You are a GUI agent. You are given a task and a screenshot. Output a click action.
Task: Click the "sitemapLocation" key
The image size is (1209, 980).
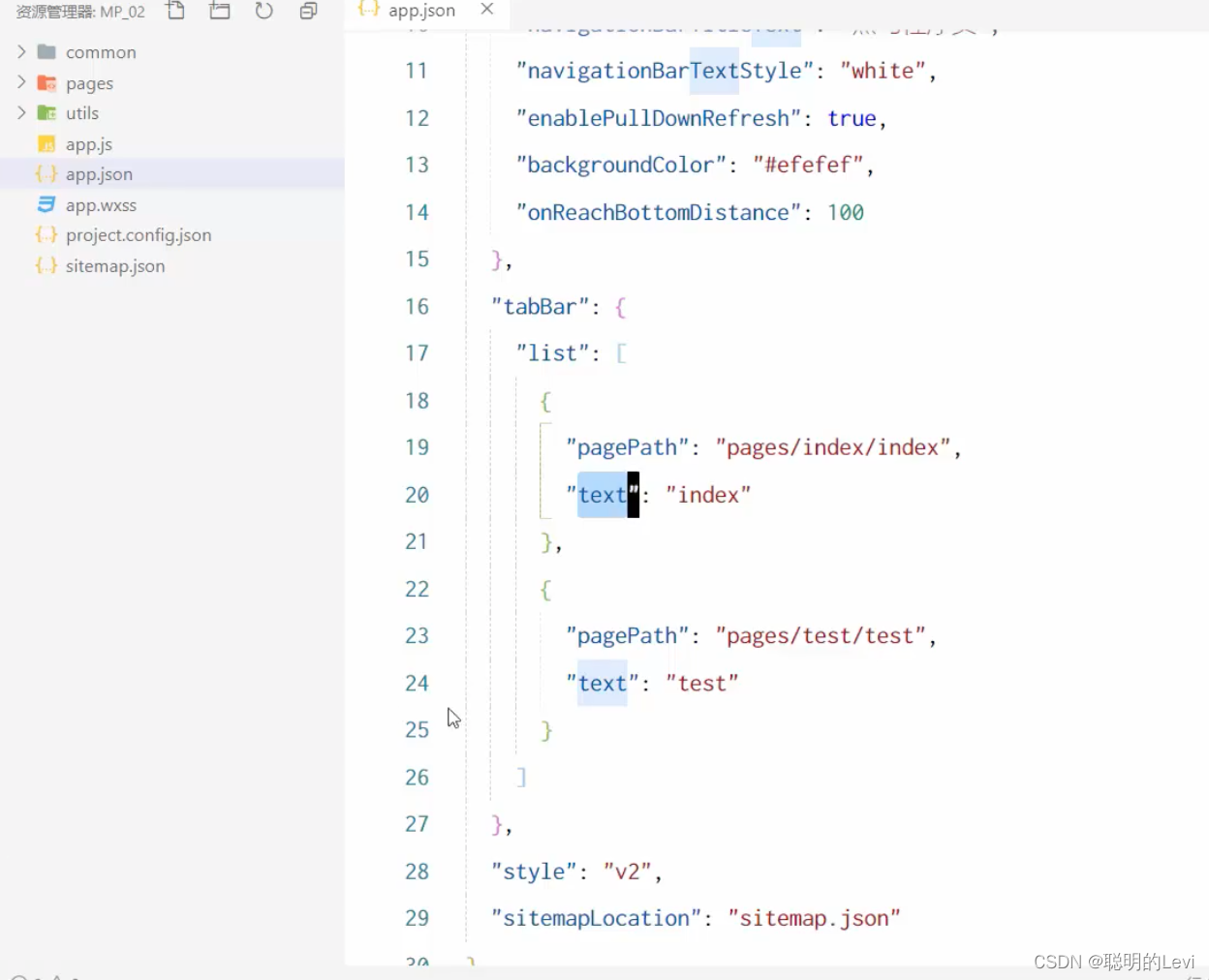pos(596,918)
